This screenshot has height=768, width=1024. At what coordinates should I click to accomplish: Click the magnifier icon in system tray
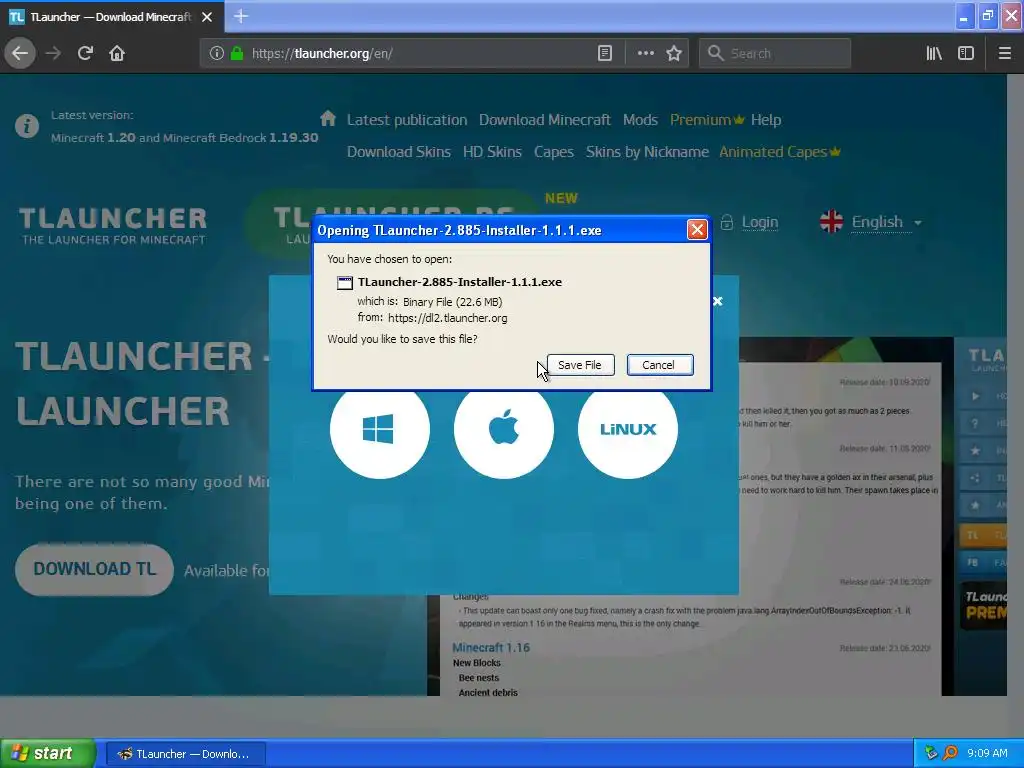pyautogui.click(x=950, y=753)
